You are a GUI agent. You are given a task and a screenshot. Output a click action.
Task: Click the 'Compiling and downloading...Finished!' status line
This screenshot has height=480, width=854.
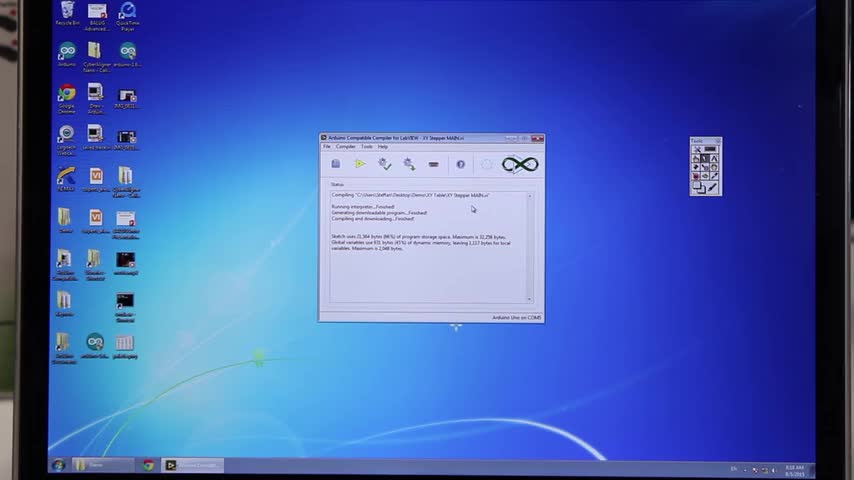click(373, 219)
